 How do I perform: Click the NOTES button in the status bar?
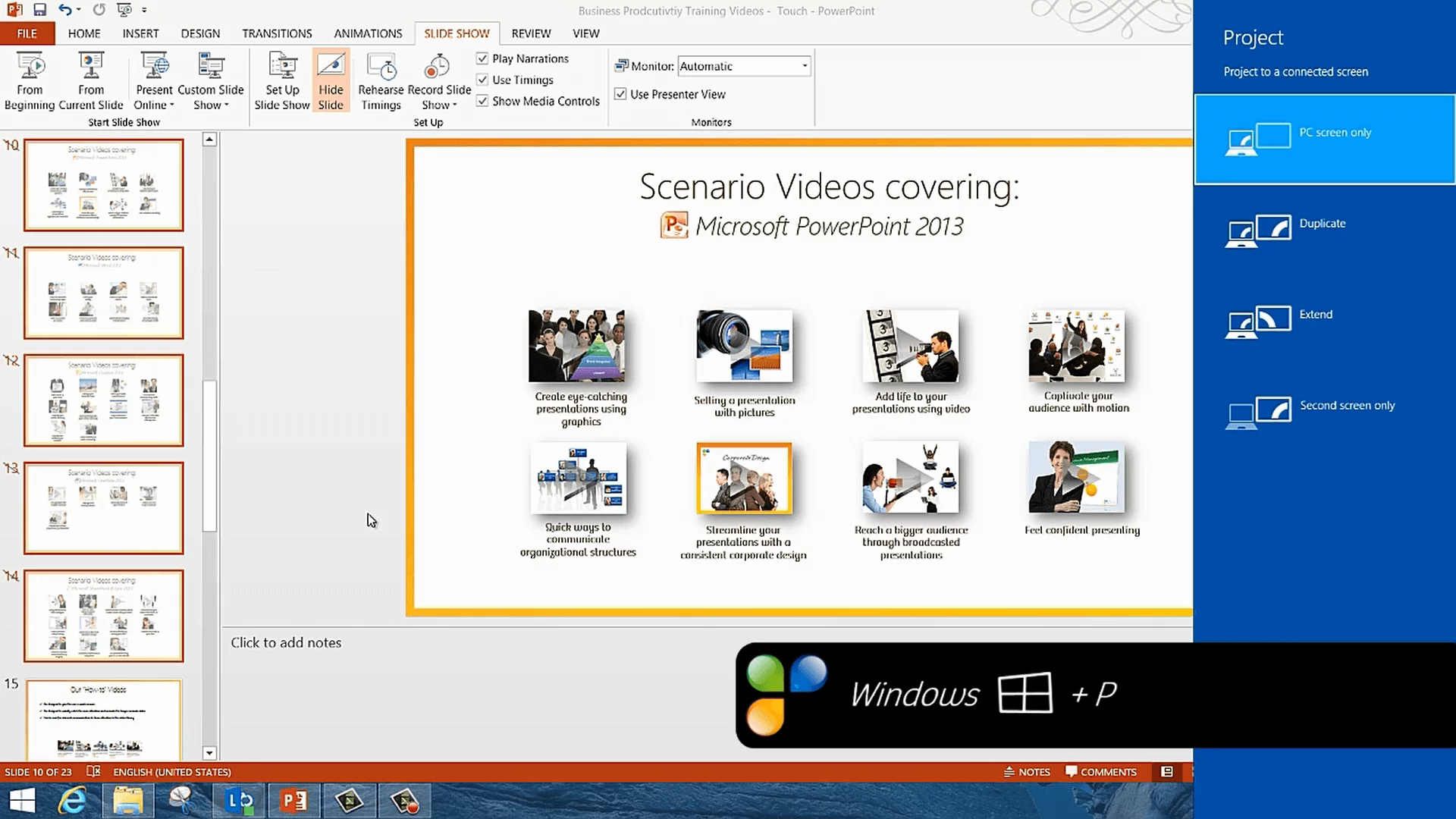pos(1027,771)
